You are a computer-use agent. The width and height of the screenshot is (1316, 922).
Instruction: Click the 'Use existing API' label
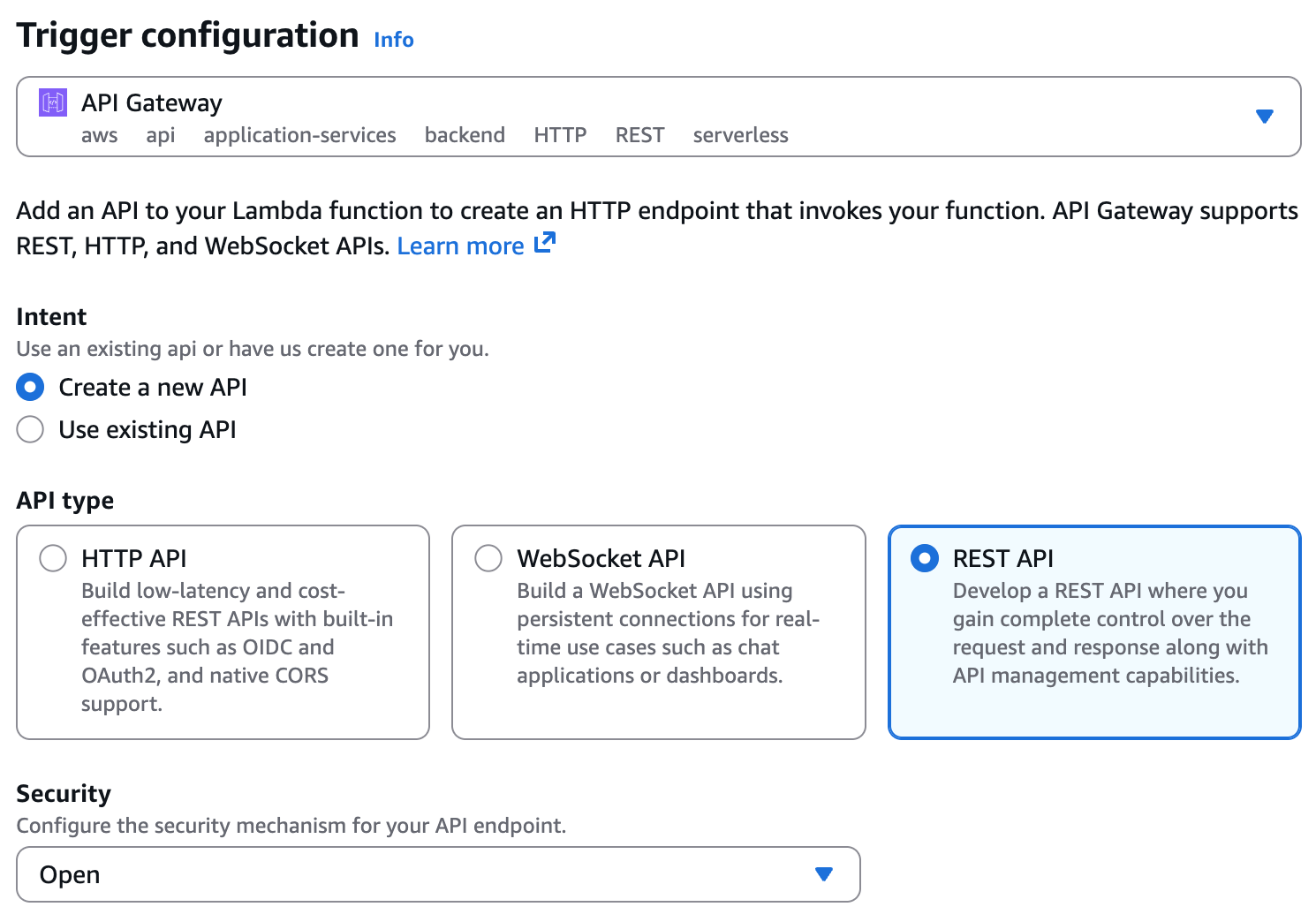coord(147,429)
